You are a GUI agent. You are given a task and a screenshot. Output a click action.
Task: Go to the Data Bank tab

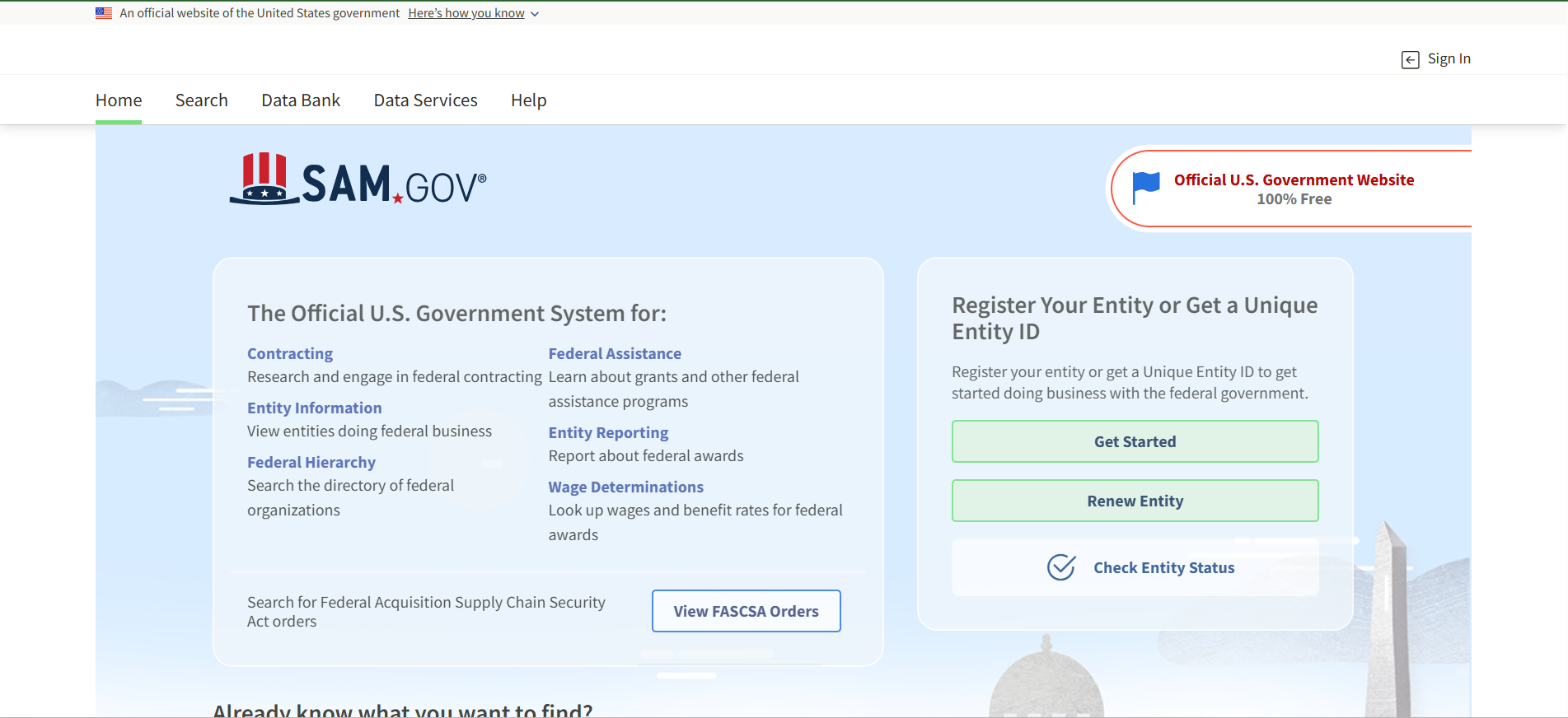301,100
